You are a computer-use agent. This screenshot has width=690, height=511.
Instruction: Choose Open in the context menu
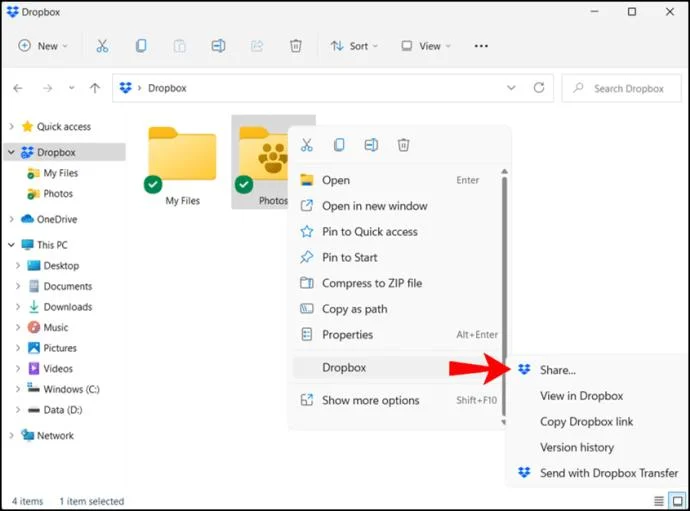[397, 180]
